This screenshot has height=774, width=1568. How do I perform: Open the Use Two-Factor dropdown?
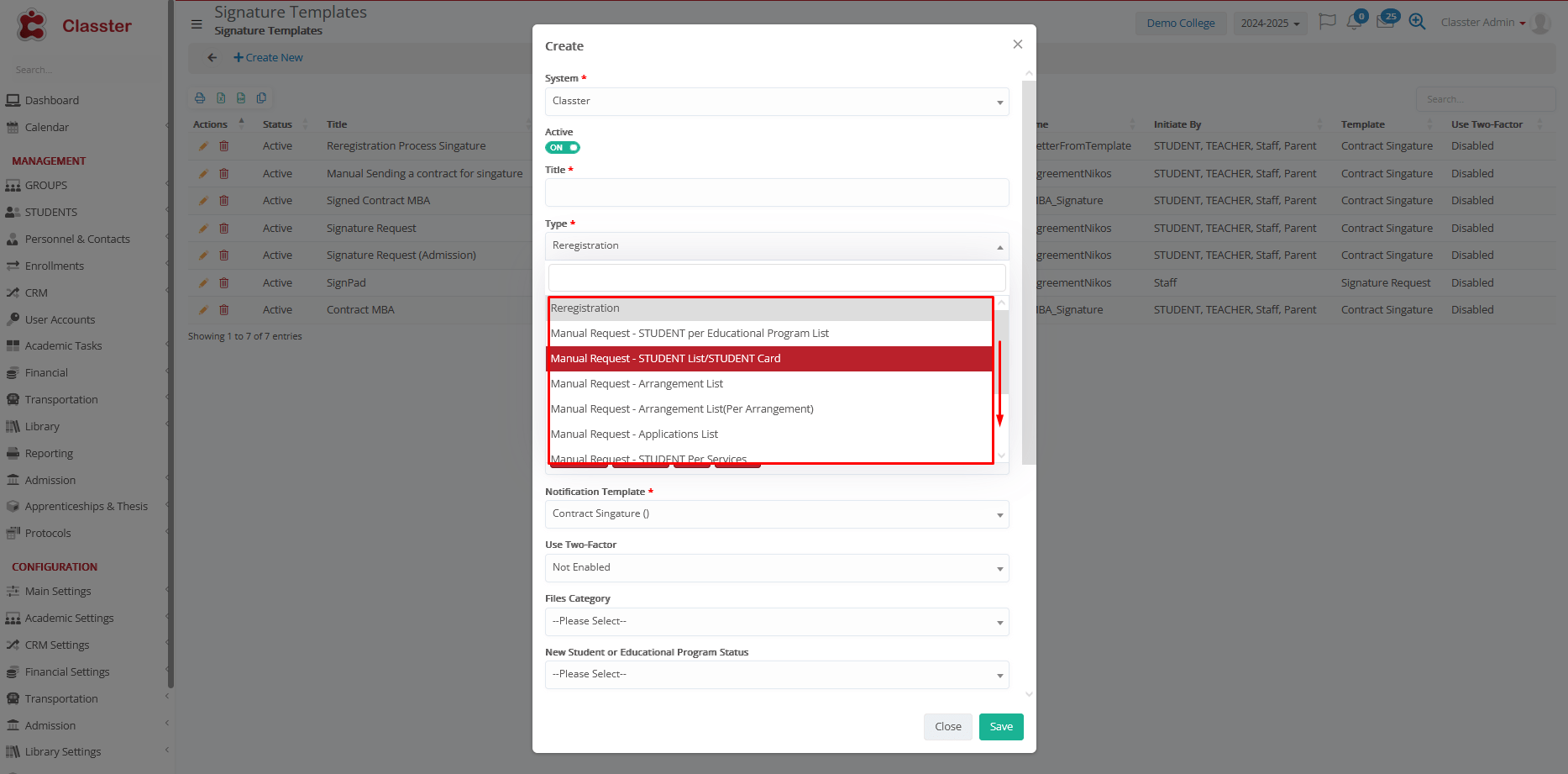click(776, 568)
